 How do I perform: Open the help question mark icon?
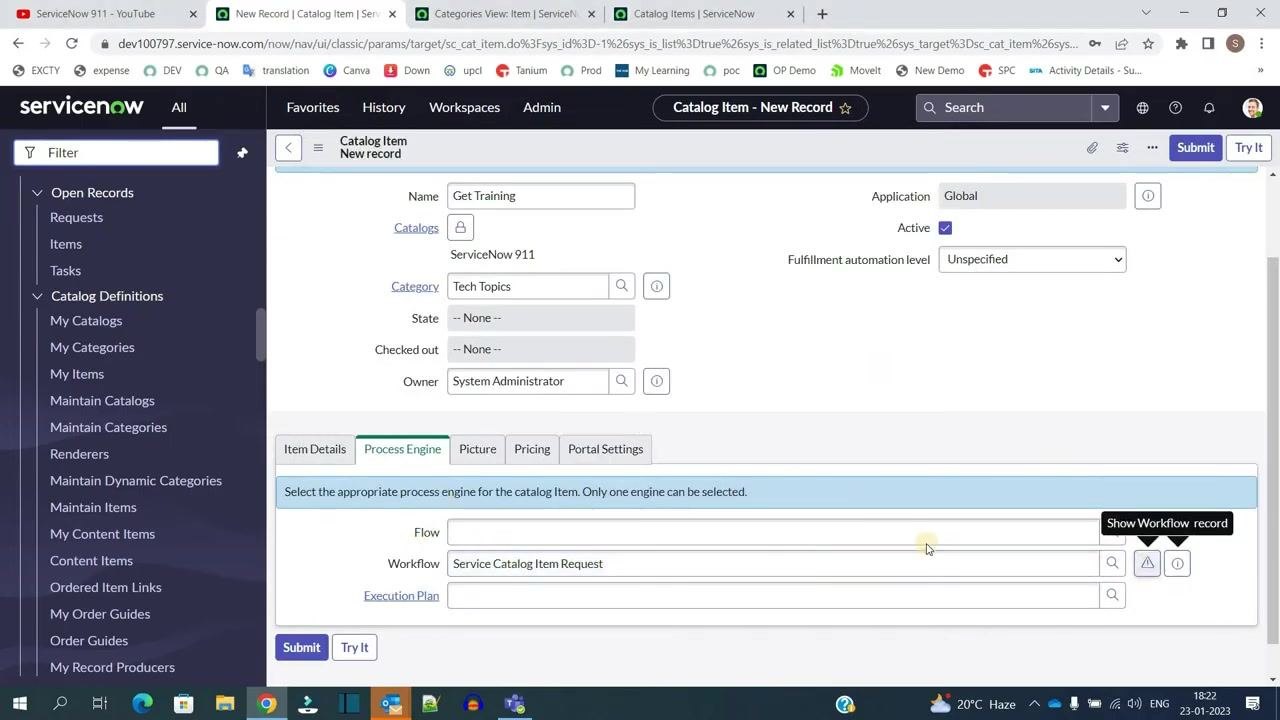coord(1175,108)
